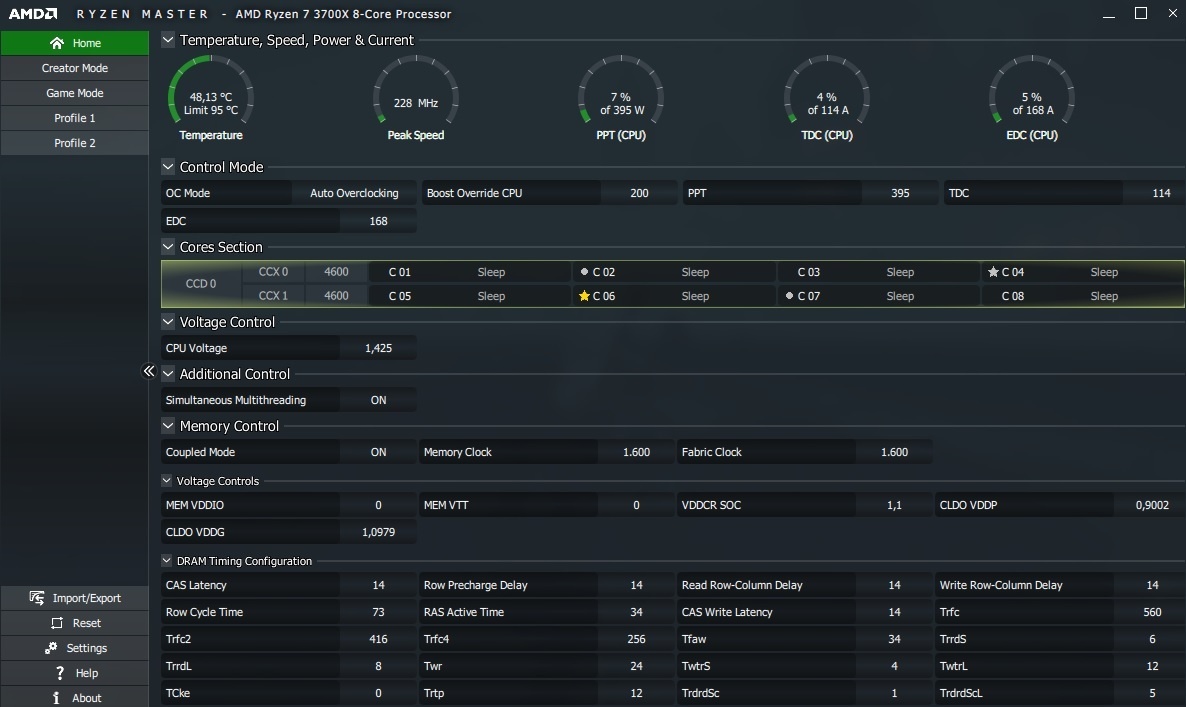Screen dimensions: 1186x707
Task: Click the Reset square icon
Action: pyautogui.click(x=57, y=623)
